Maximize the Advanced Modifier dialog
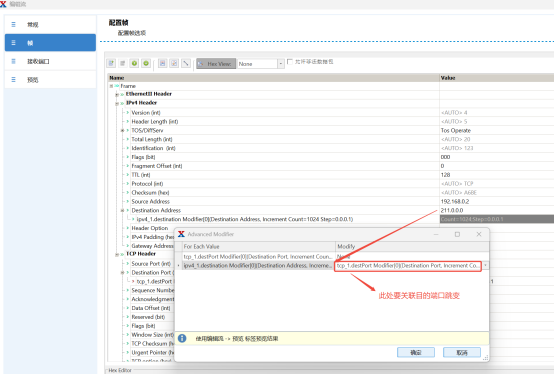554x375 pixels. click(457, 234)
